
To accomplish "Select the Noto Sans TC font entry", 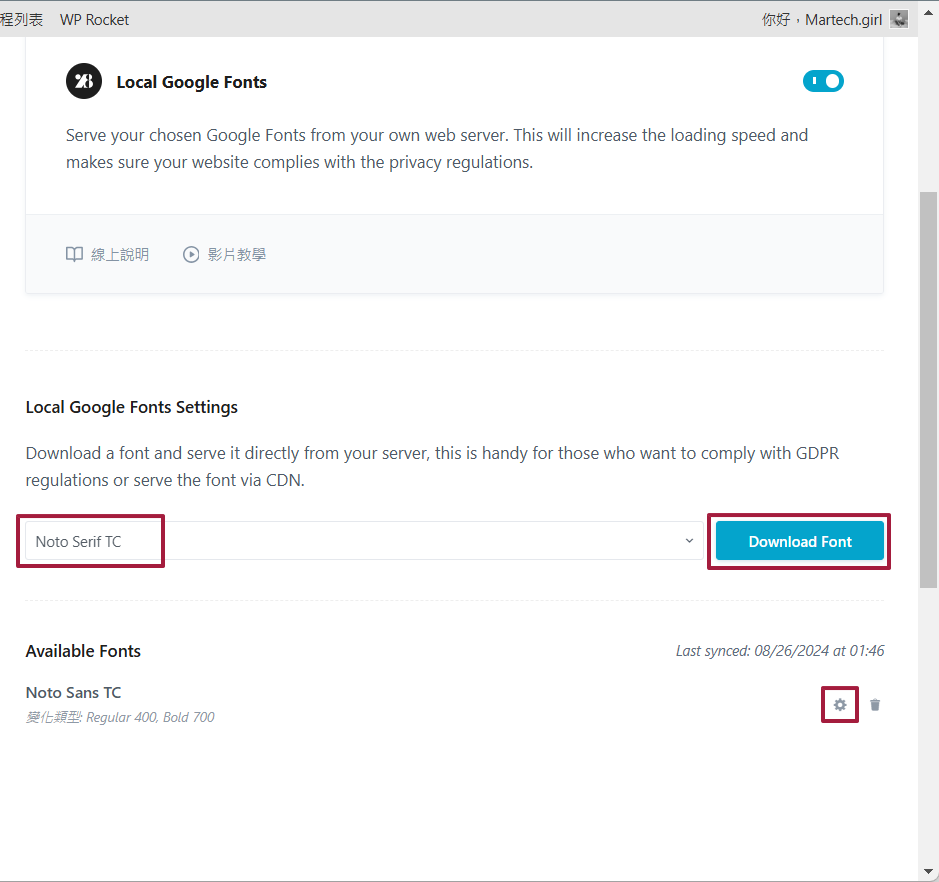I will click(x=74, y=692).
